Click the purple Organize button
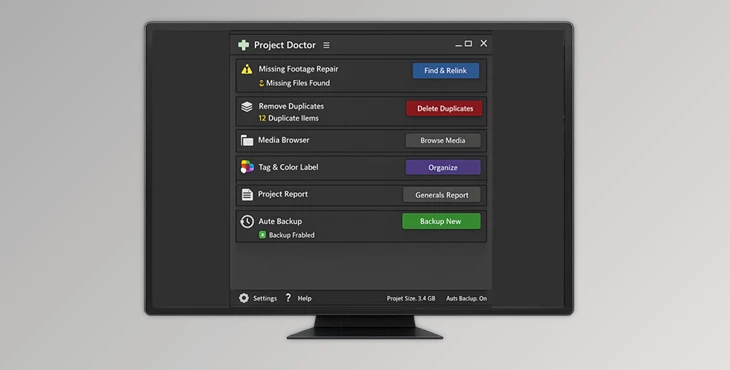The height and width of the screenshot is (370, 730). point(443,167)
